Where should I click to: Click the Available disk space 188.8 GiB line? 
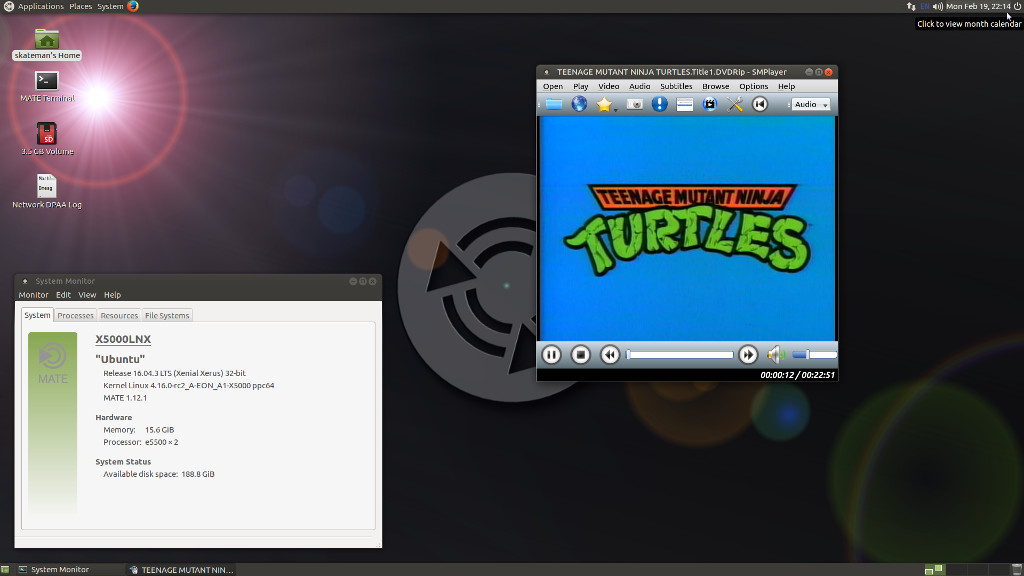(x=159, y=474)
